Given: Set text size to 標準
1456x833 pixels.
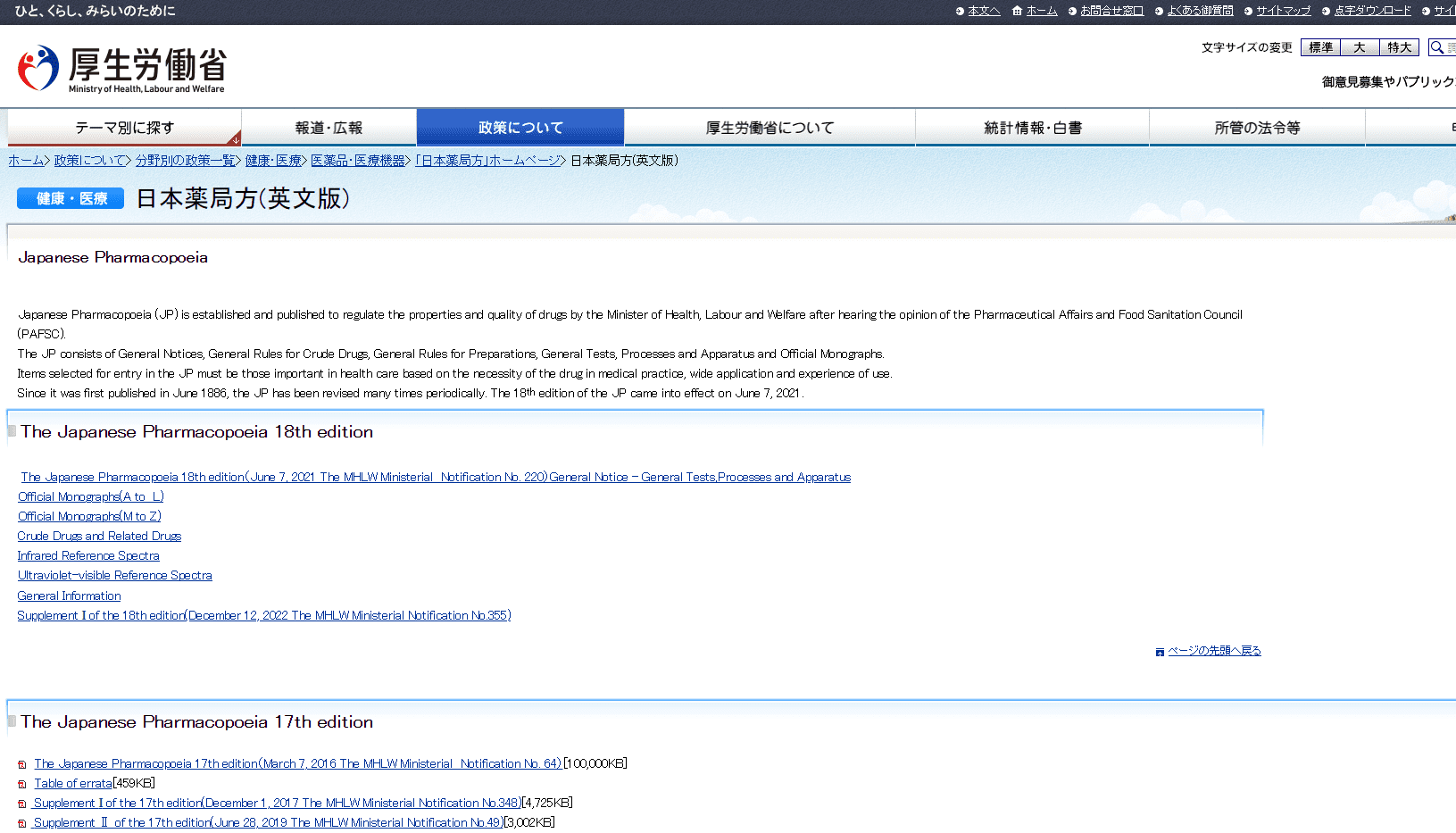Looking at the screenshot, I should pos(1320,47).
